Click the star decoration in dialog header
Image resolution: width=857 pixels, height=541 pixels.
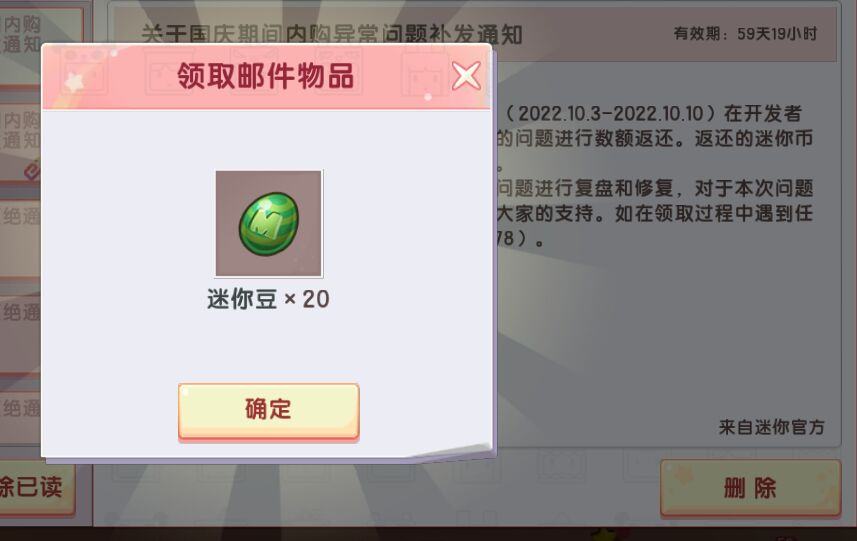pyautogui.click(x=75, y=83)
